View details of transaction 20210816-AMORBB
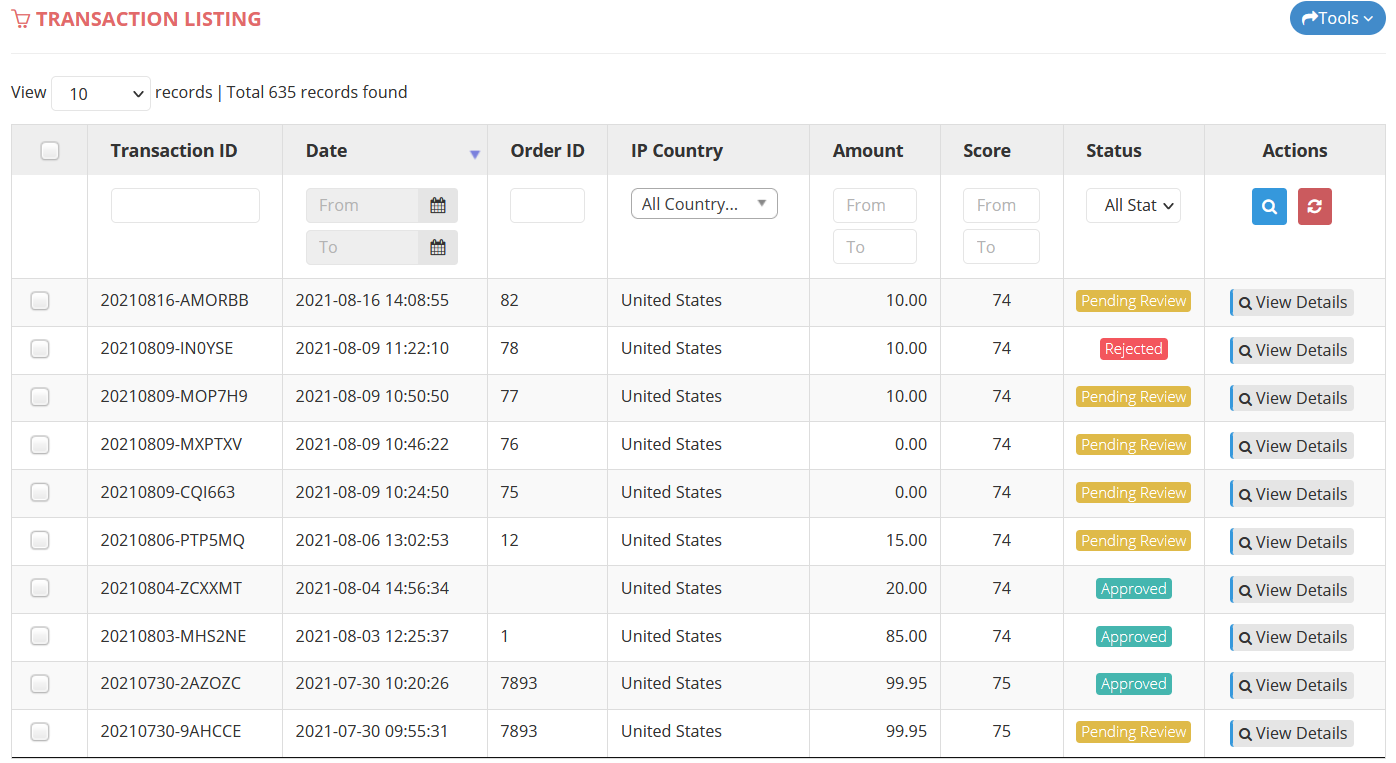This screenshot has height=763, width=1396. click(x=1292, y=302)
